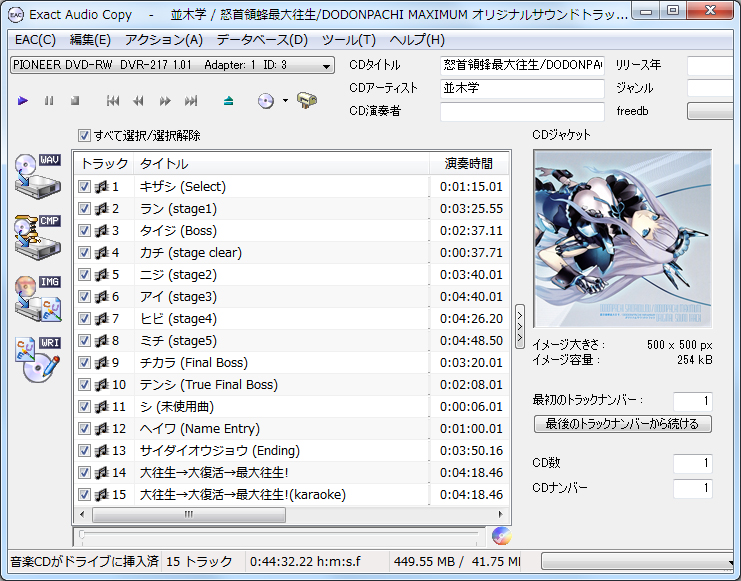Uncheck track 8 ミチ (stage5) checkbox
The width and height of the screenshot is (741, 581).
tap(84, 340)
